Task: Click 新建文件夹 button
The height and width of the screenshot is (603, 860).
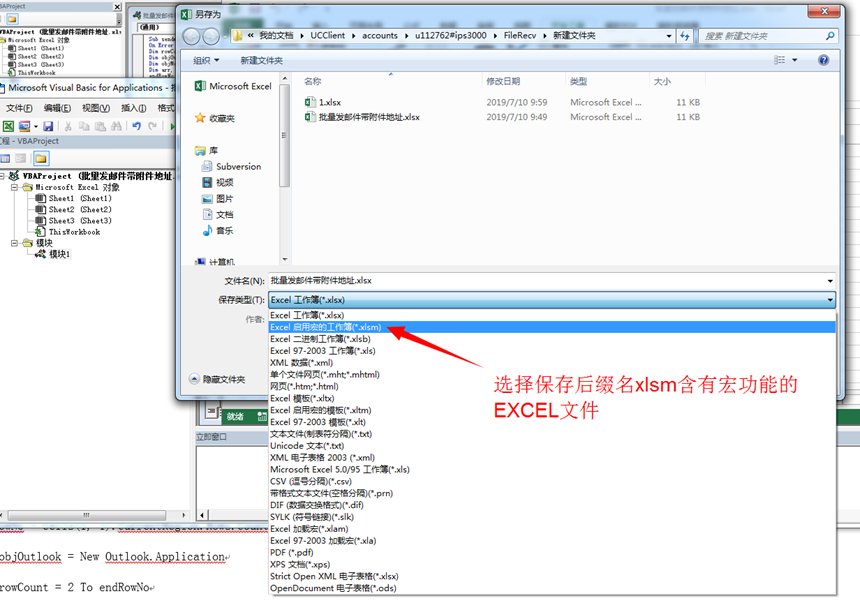Action: pyautogui.click(x=262, y=60)
